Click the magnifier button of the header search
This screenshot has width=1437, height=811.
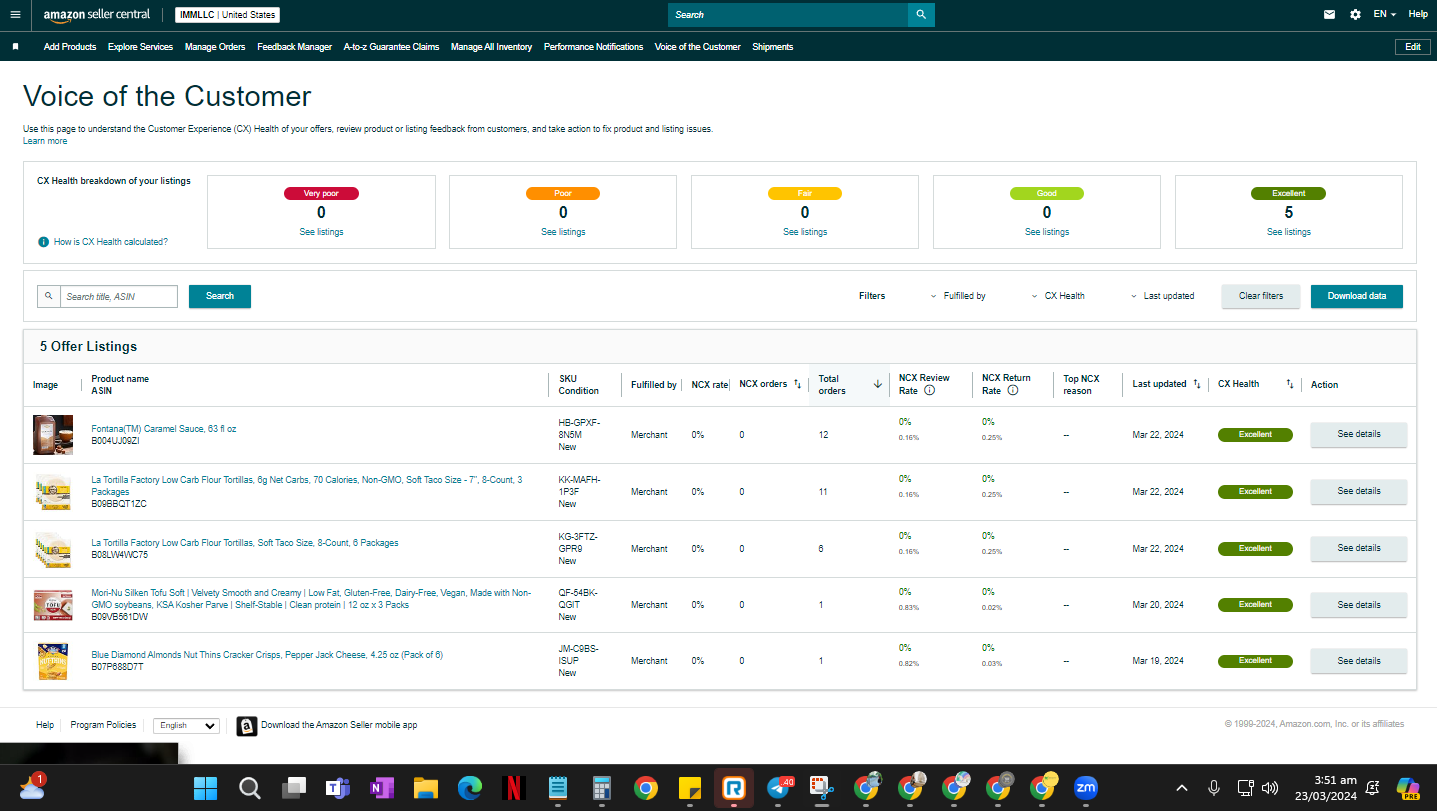(x=921, y=15)
